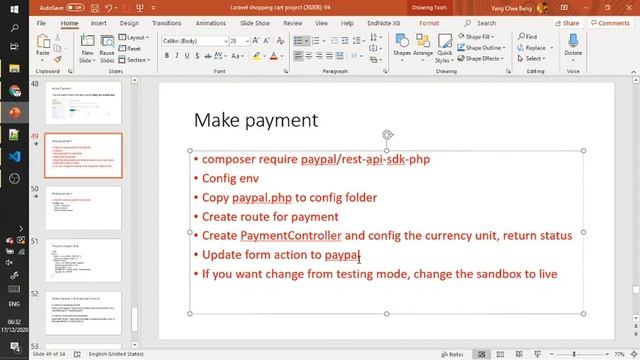640x360 pixels.
Task: Apply the red font color
Action: (x=273, y=56)
